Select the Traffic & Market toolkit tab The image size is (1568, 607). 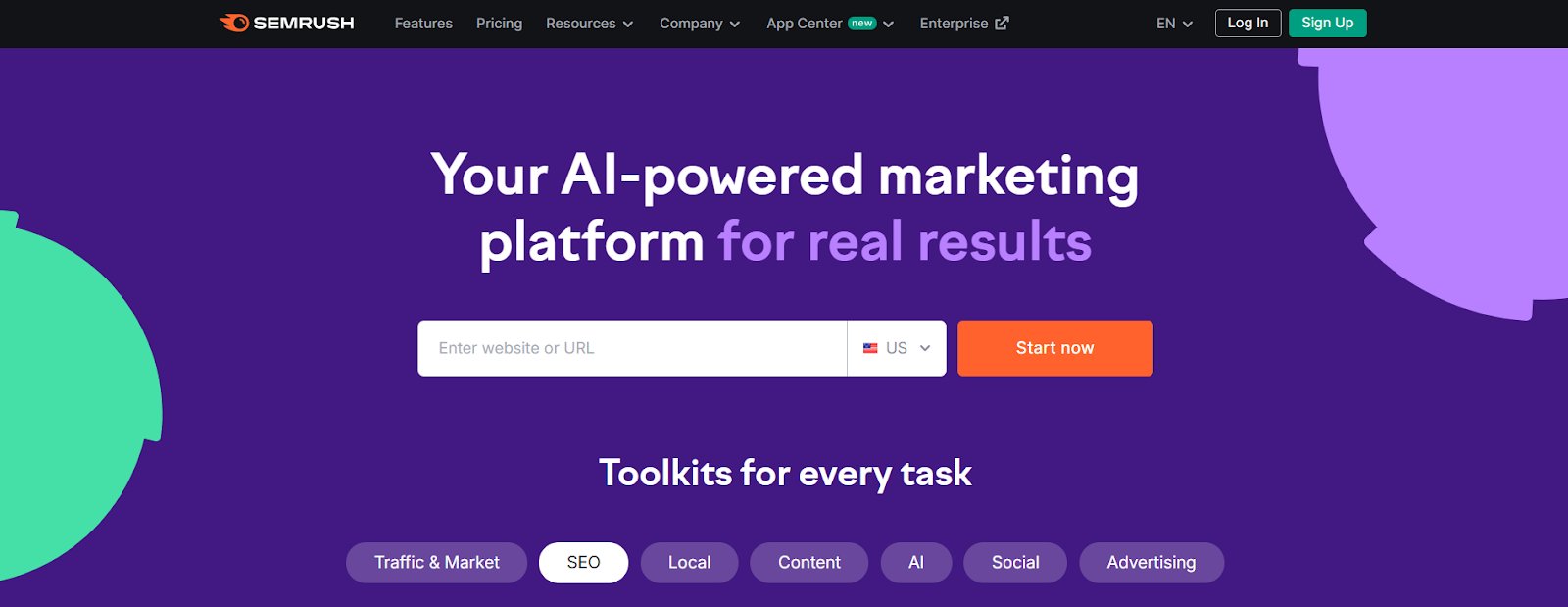coord(436,563)
